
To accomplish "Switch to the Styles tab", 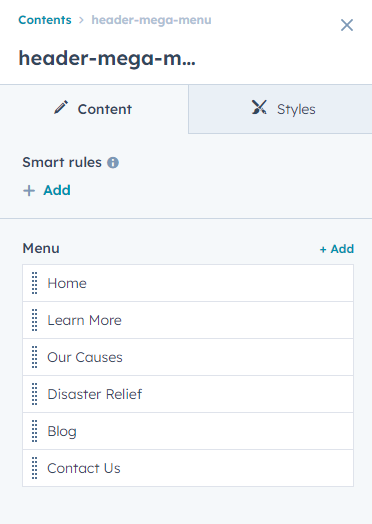I will click(x=280, y=109).
